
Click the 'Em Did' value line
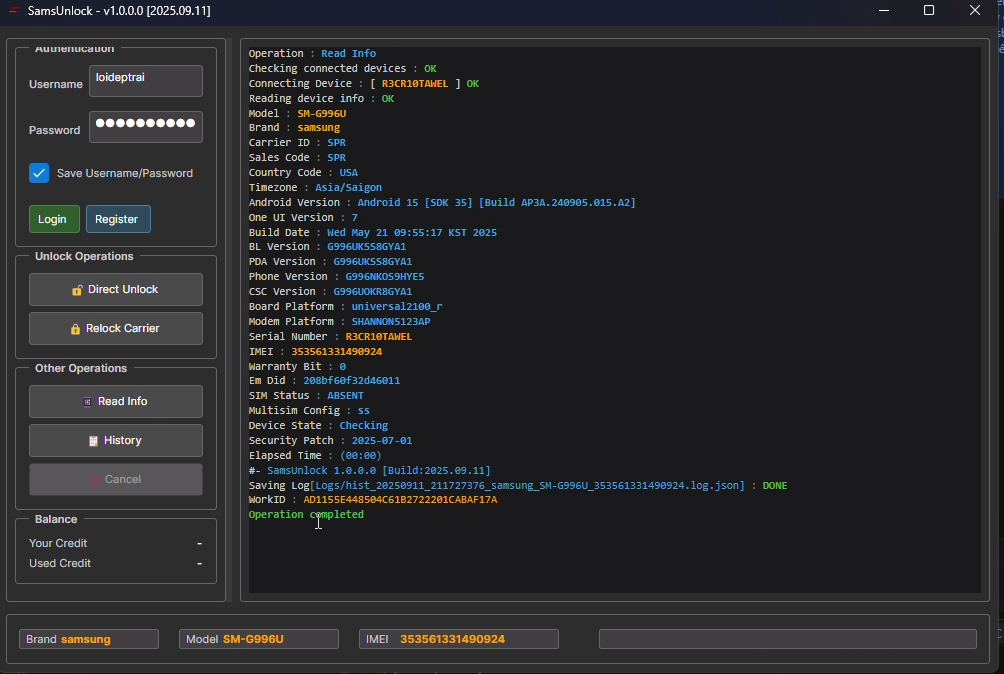click(x=324, y=381)
